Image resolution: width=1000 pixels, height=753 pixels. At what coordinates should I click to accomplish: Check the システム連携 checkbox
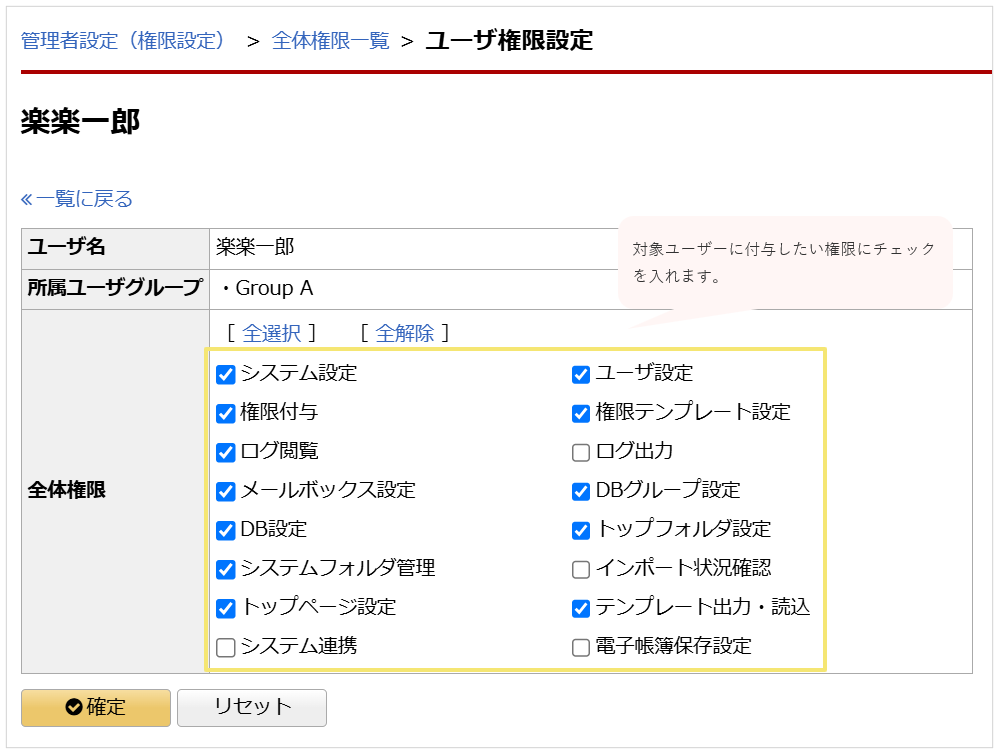pyautogui.click(x=225, y=646)
